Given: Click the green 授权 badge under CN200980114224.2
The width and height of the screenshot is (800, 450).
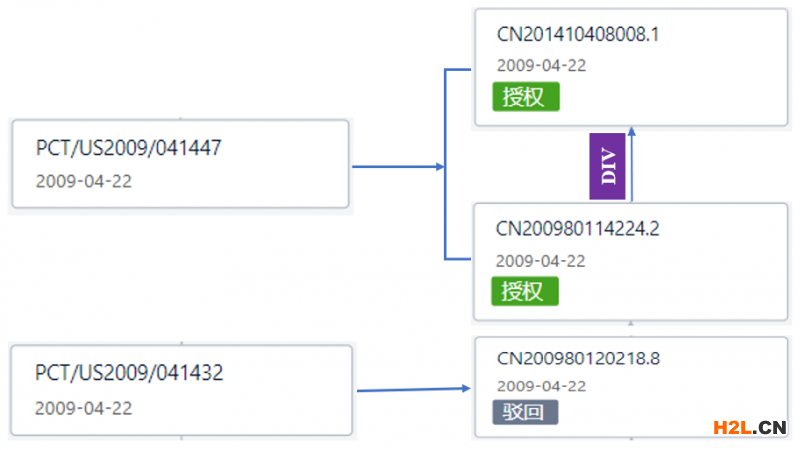Looking at the screenshot, I should click(x=525, y=291).
